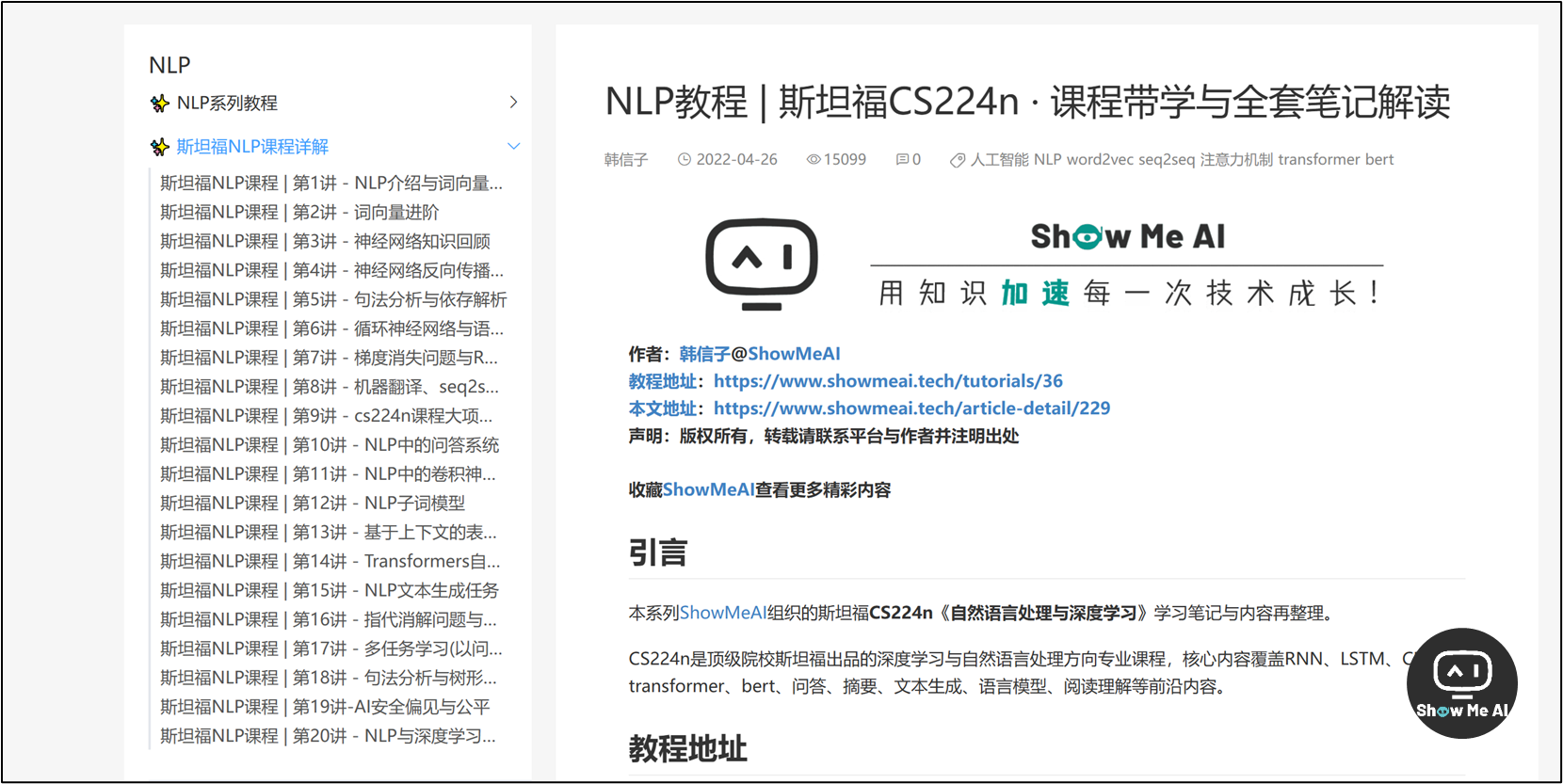Click the star icon beside NLP系列教程
This screenshot has height=784, width=1563.
(x=159, y=104)
